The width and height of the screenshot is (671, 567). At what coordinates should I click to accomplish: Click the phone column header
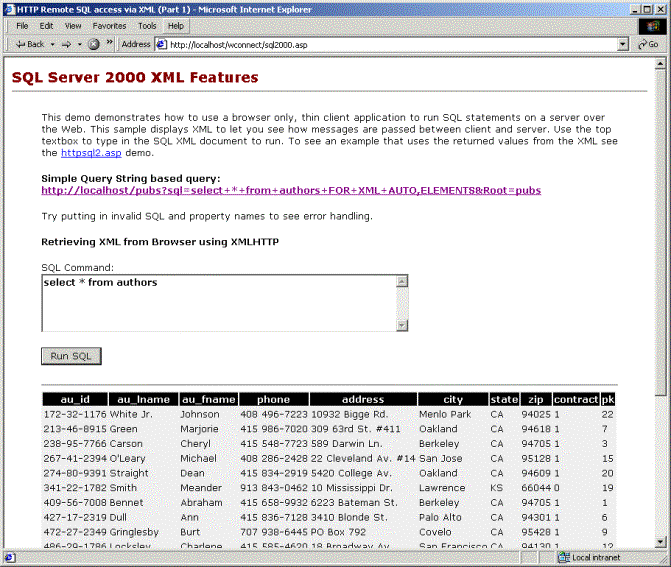(x=273, y=399)
